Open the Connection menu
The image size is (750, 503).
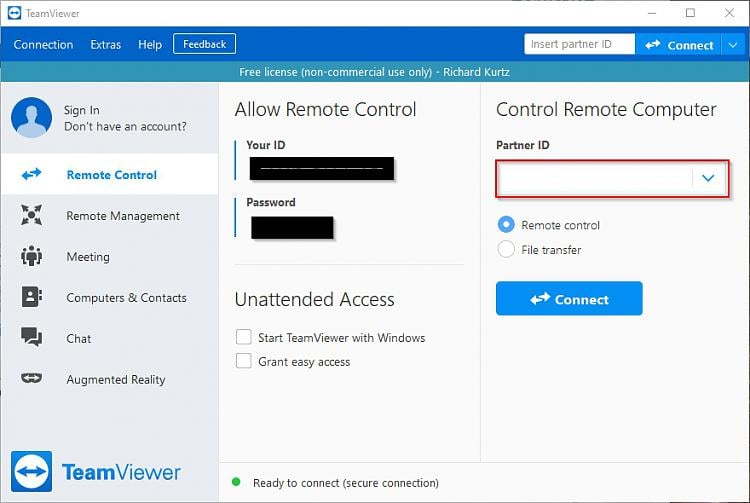pos(44,44)
